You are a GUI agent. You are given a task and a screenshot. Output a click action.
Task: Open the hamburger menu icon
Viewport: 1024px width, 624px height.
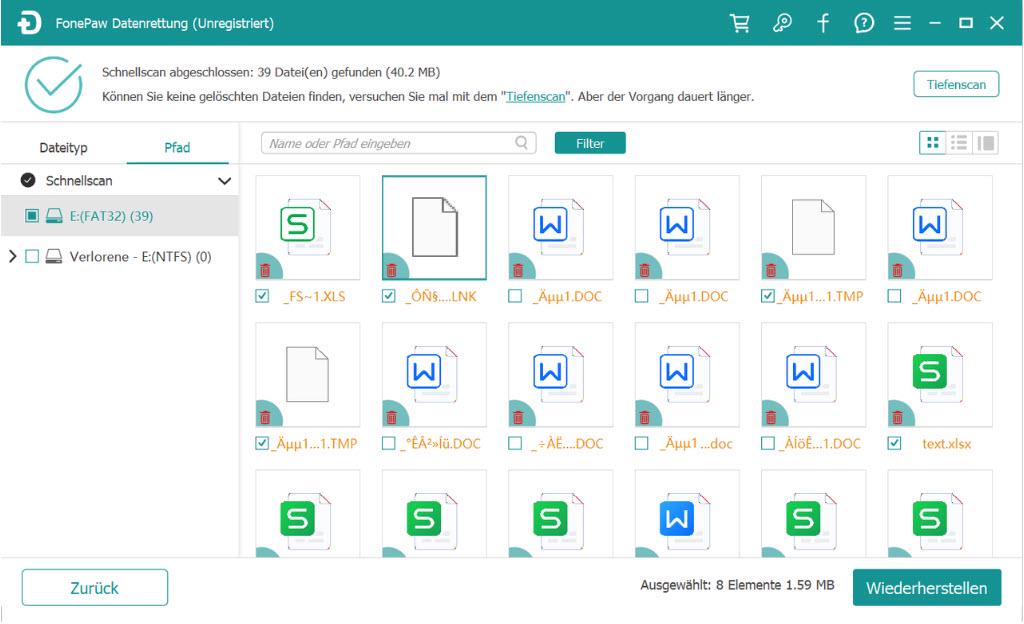point(902,23)
